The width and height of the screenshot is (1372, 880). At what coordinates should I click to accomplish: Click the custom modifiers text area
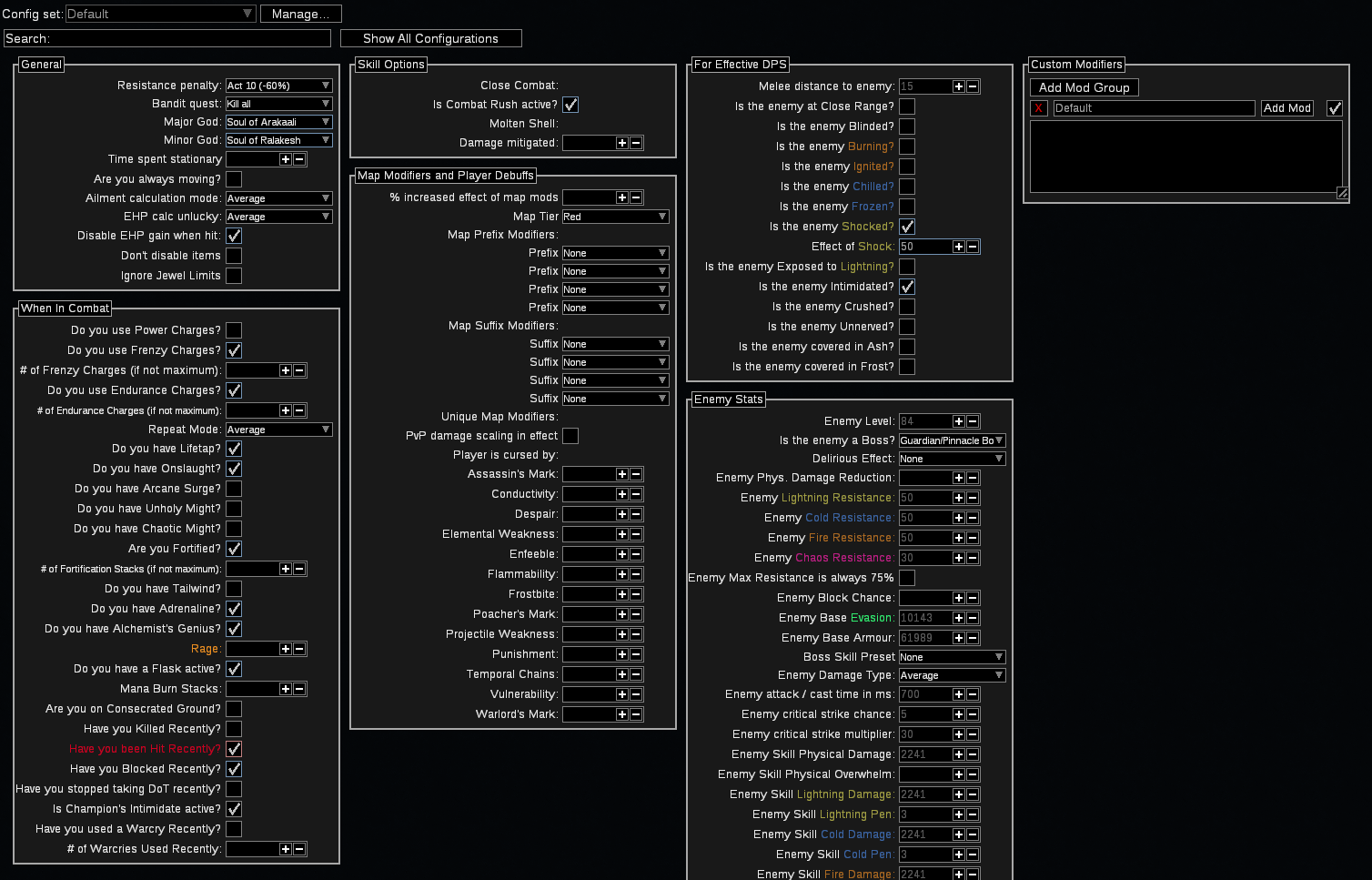[x=1186, y=156]
